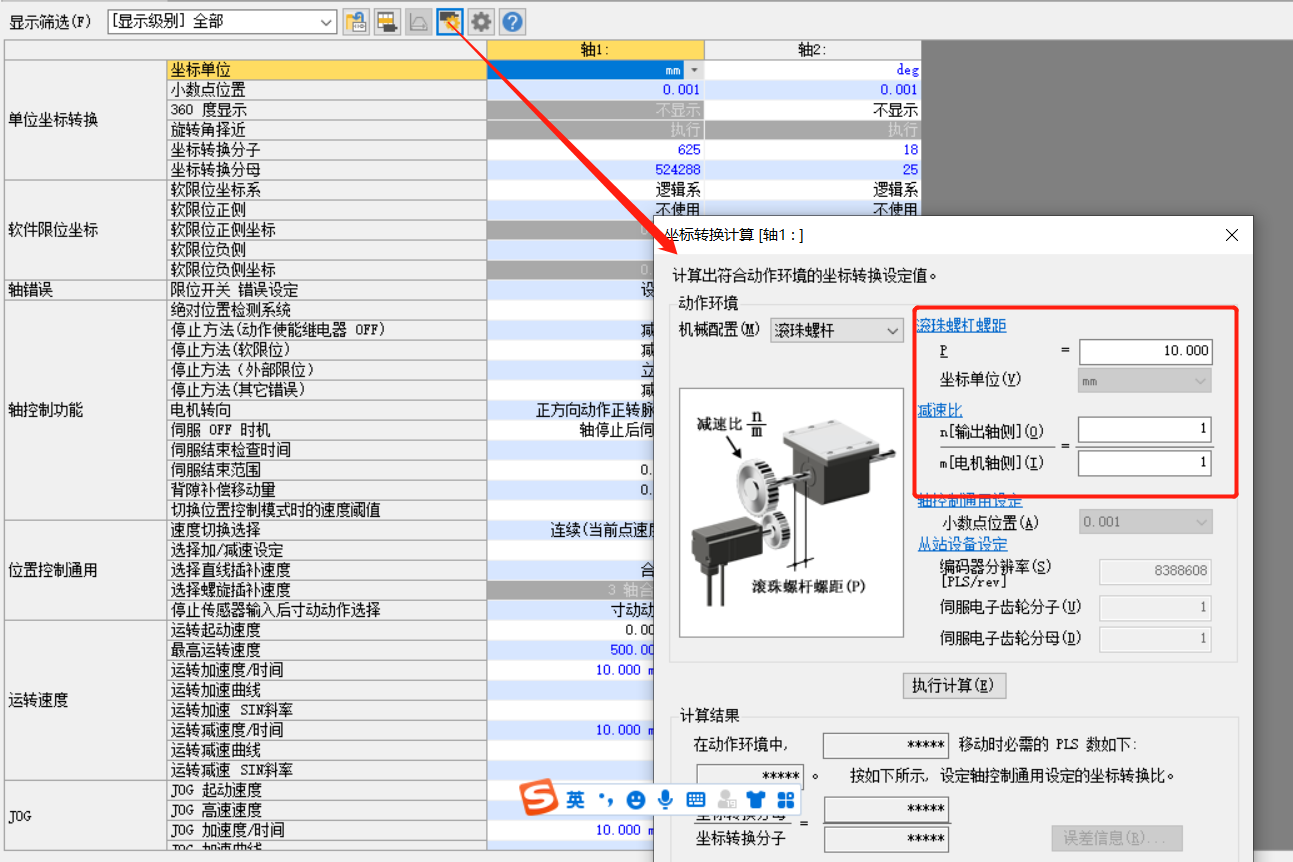1293x862 pixels.
Task: Open the 机械配置 滚珠螺杆 dropdown
Action: (x=836, y=330)
